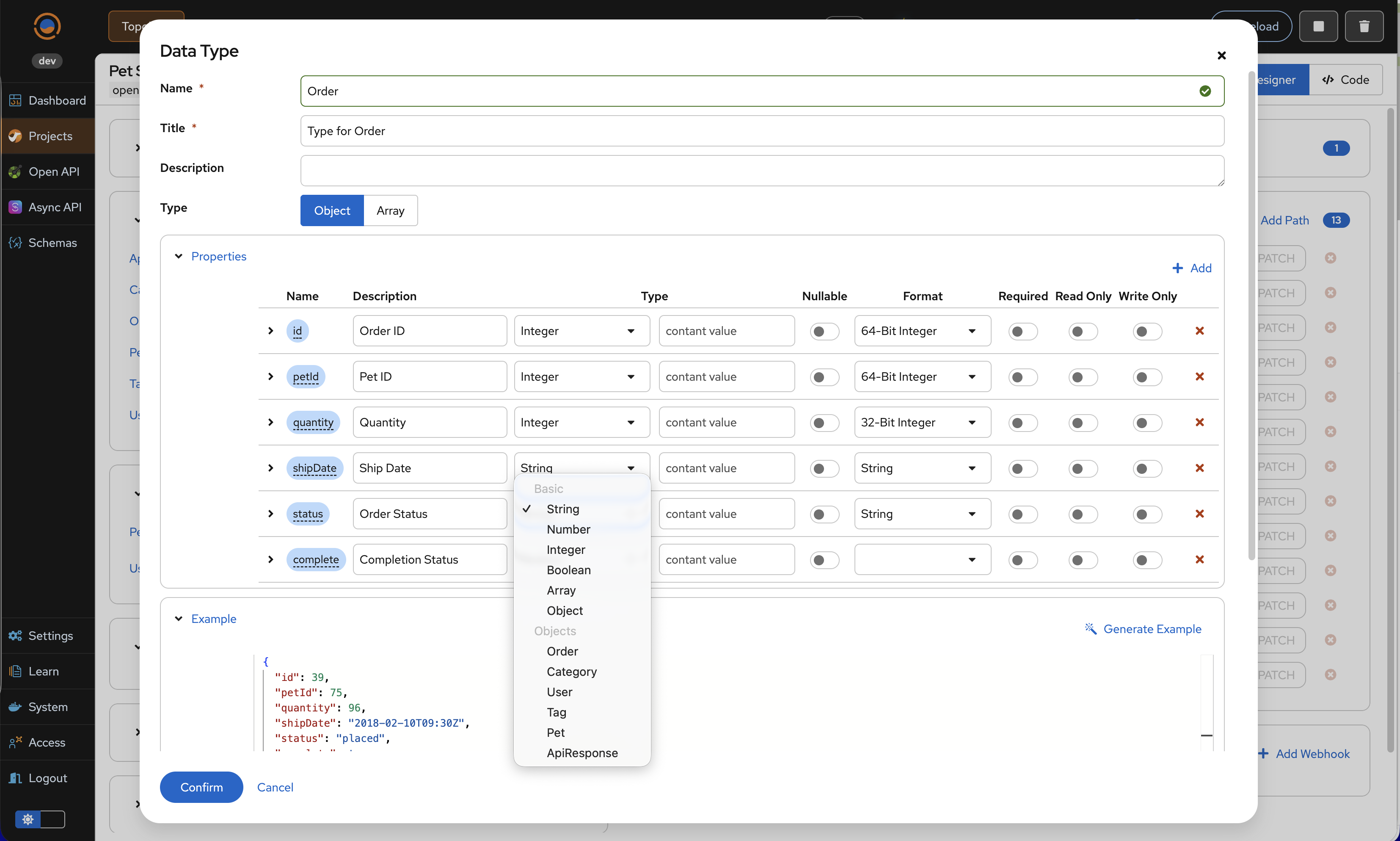The width and height of the screenshot is (1400, 841).
Task: Enable Nullable for the id property
Action: click(x=824, y=332)
